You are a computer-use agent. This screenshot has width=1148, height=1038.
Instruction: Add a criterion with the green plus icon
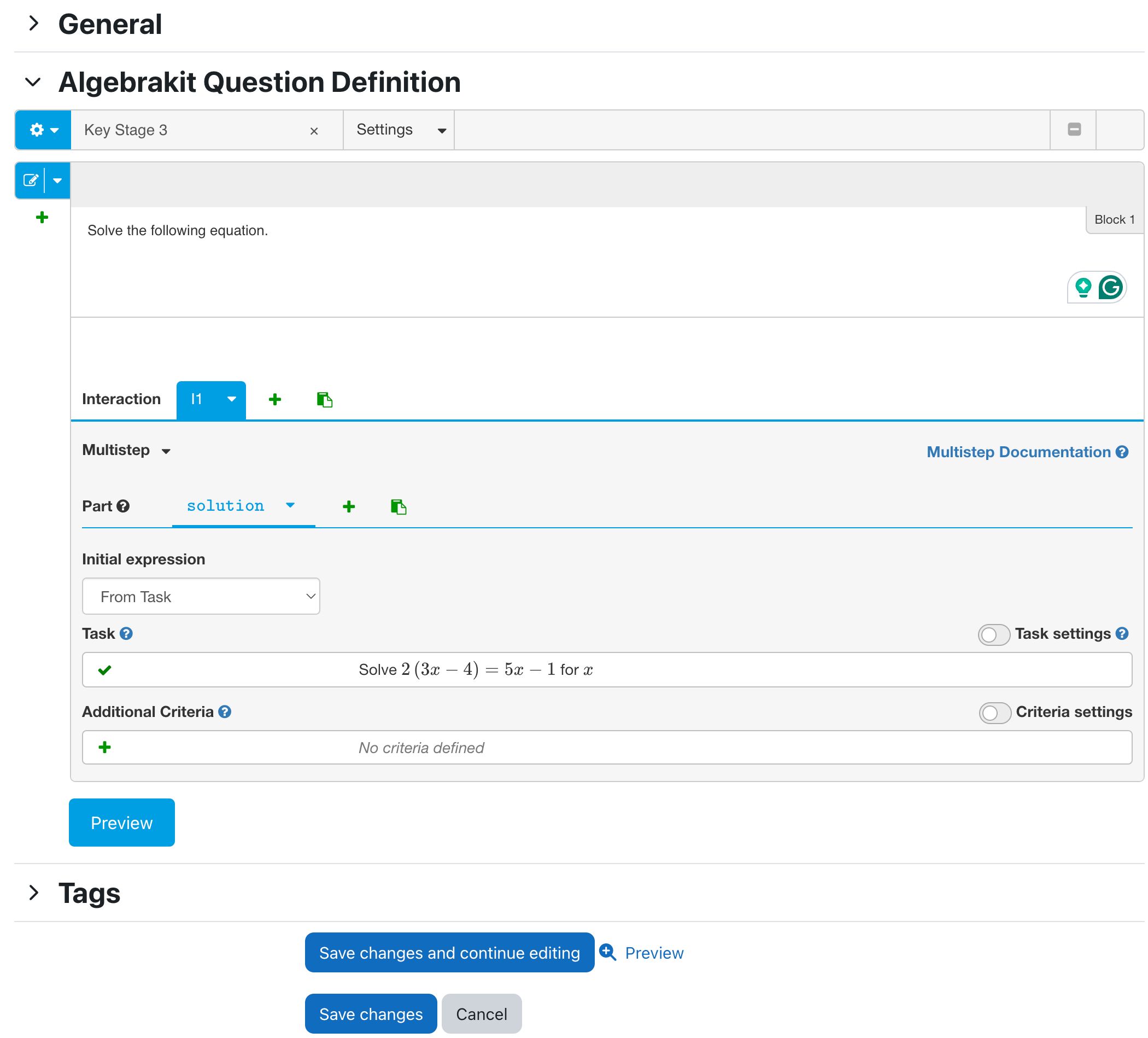coord(105,747)
